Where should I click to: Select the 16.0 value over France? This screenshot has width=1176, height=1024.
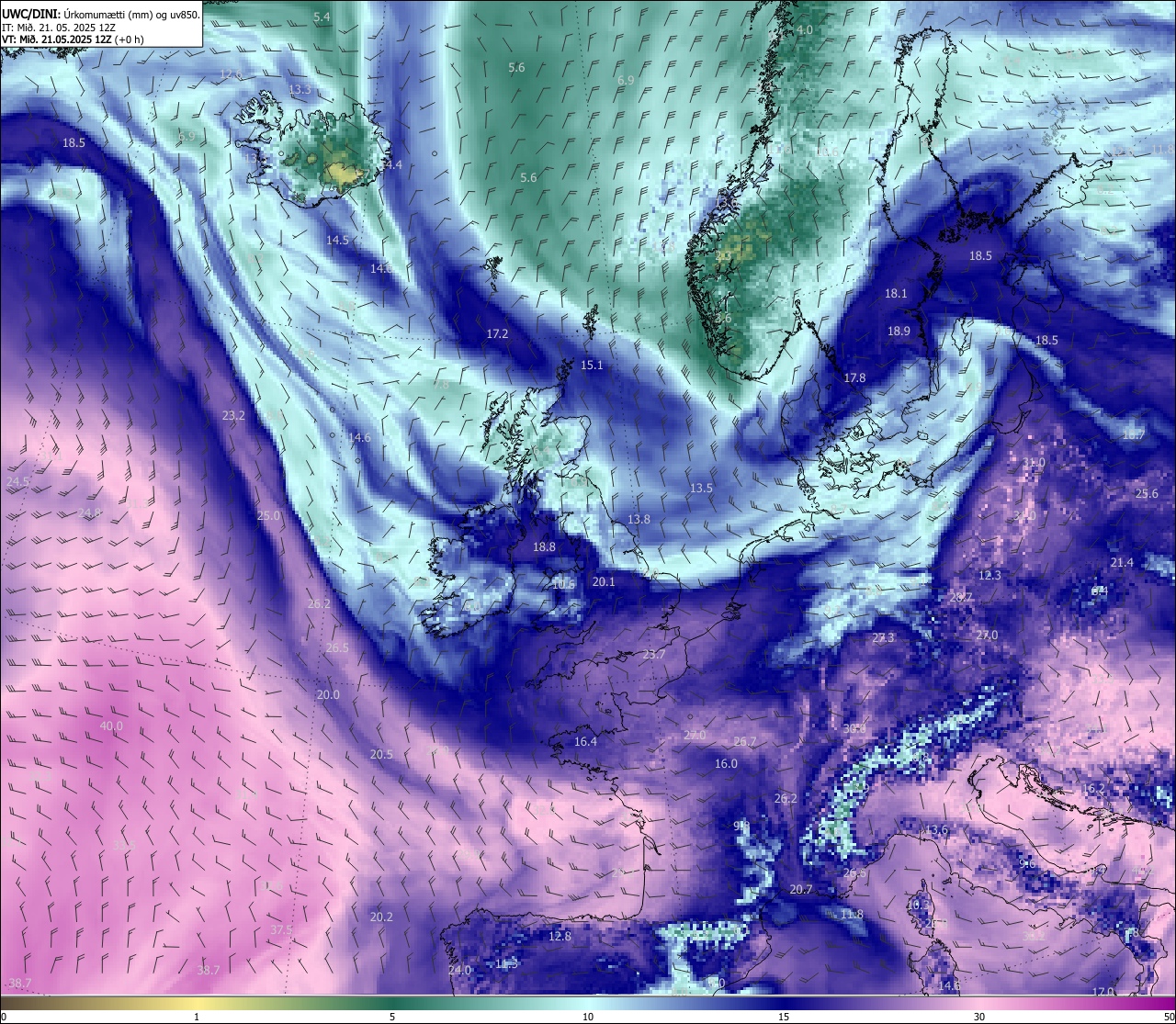coord(726,764)
